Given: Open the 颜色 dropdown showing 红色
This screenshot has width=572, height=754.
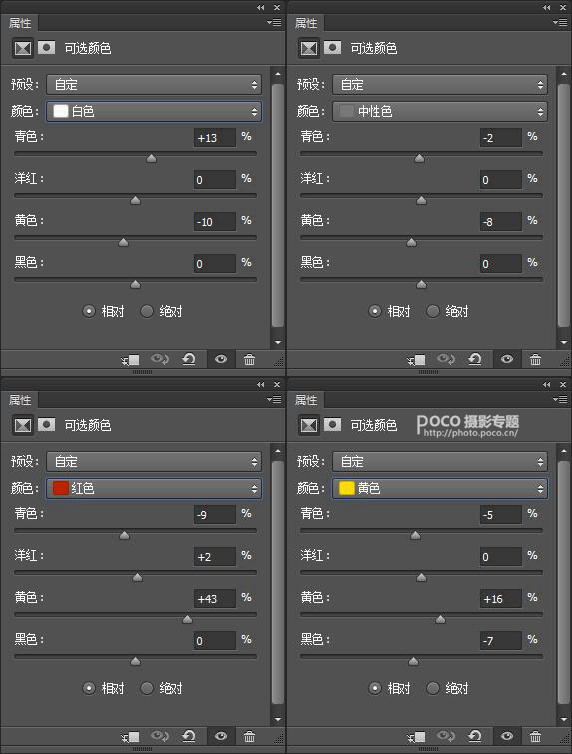Looking at the screenshot, I should tap(154, 489).
